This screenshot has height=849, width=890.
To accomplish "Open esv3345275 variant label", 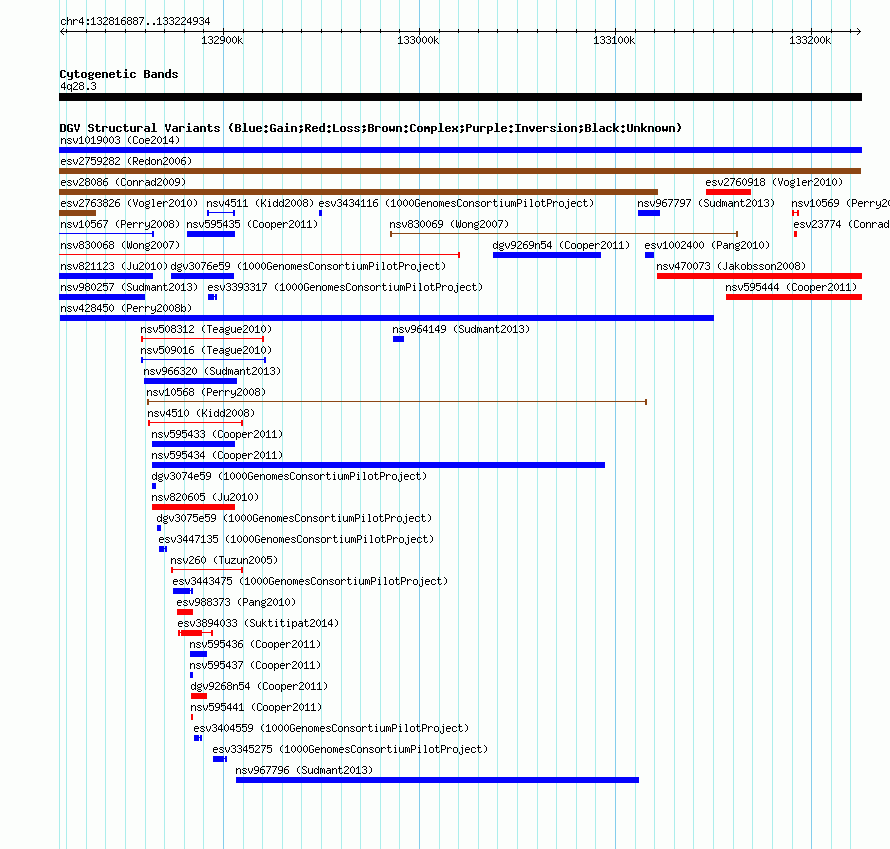I will pyautogui.click(x=350, y=749).
